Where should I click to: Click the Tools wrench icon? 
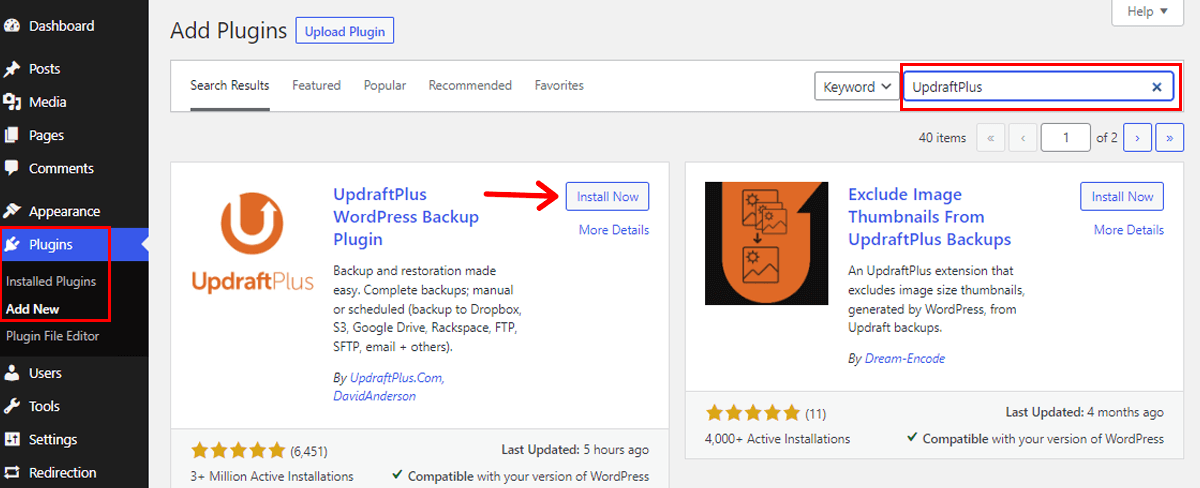[x=12, y=406]
